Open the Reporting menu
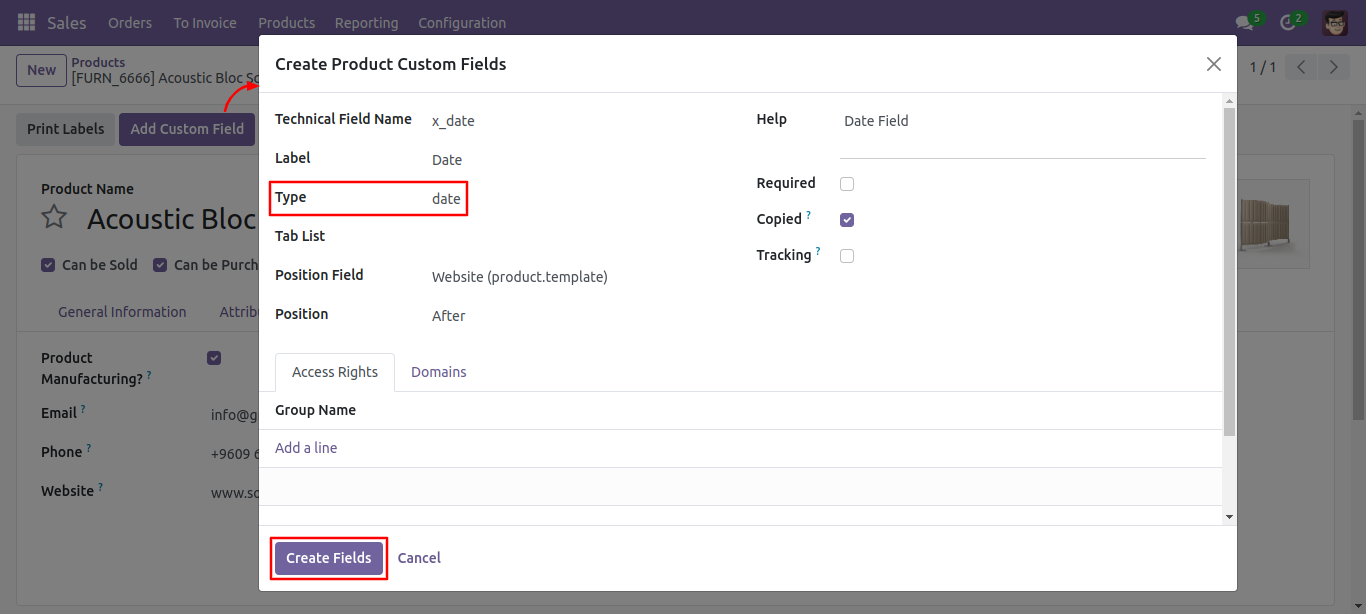 point(366,22)
